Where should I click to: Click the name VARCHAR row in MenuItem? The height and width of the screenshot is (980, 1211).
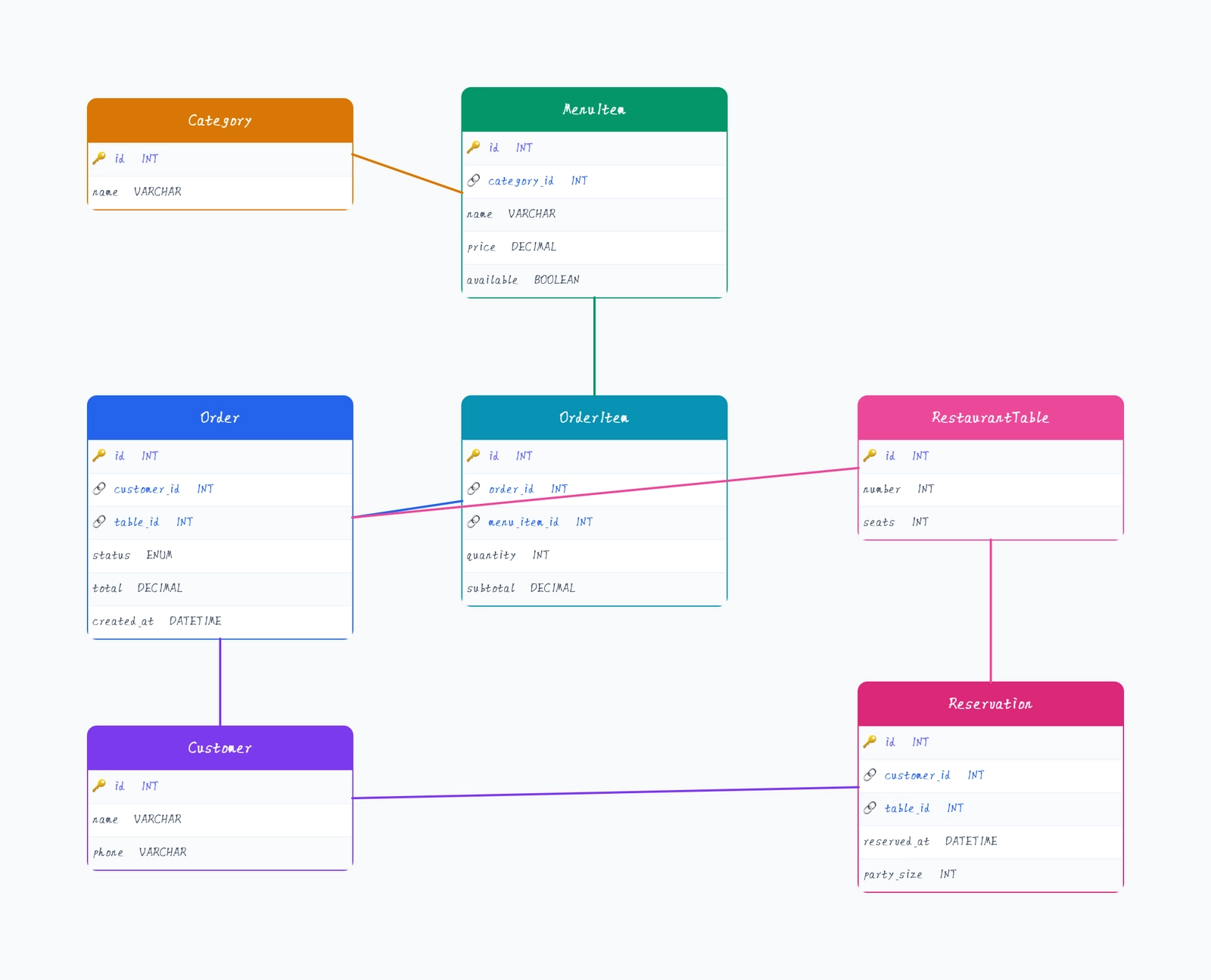tap(594, 214)
